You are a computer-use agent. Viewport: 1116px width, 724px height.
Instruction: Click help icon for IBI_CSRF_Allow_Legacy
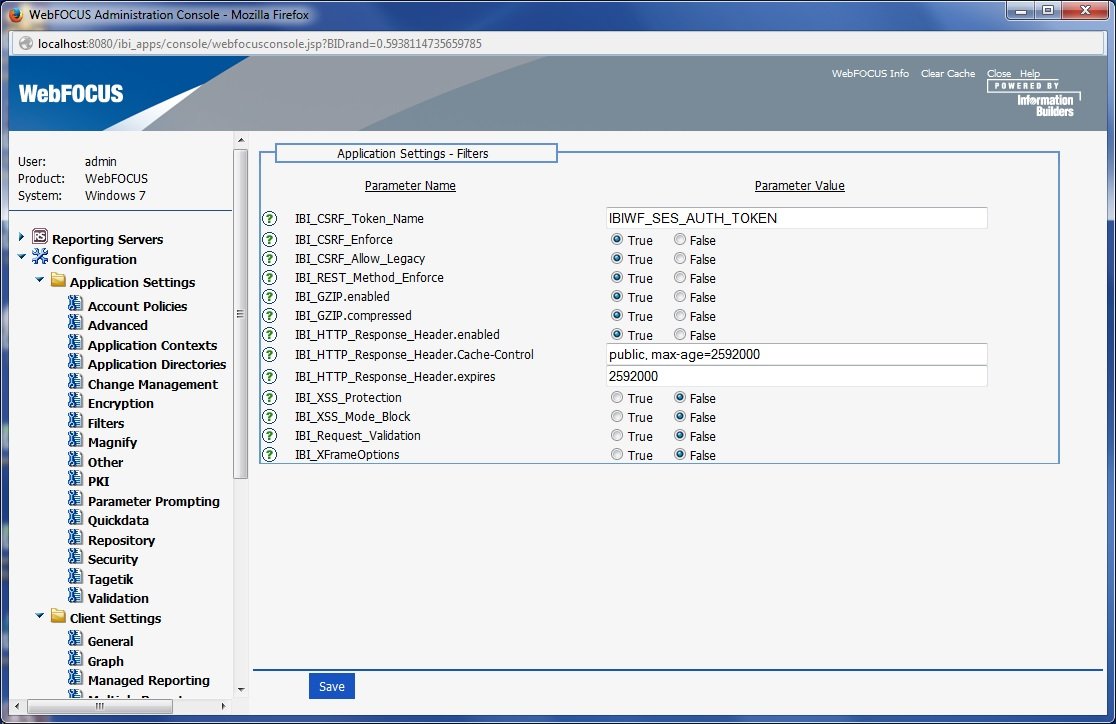269,258
